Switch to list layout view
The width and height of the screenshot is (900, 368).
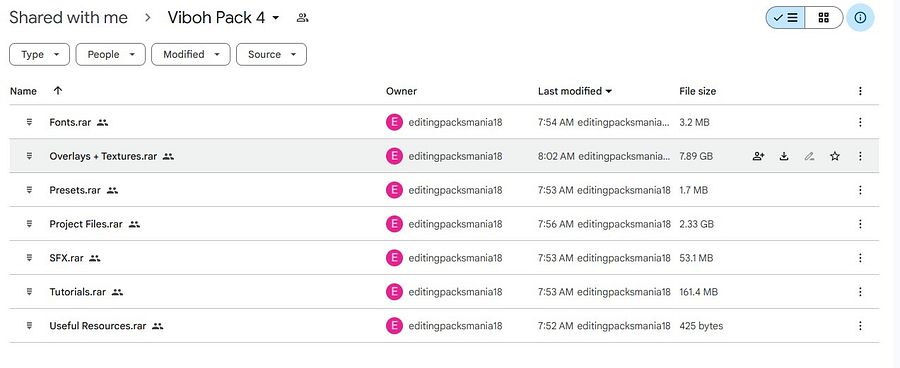coord(785,18)
